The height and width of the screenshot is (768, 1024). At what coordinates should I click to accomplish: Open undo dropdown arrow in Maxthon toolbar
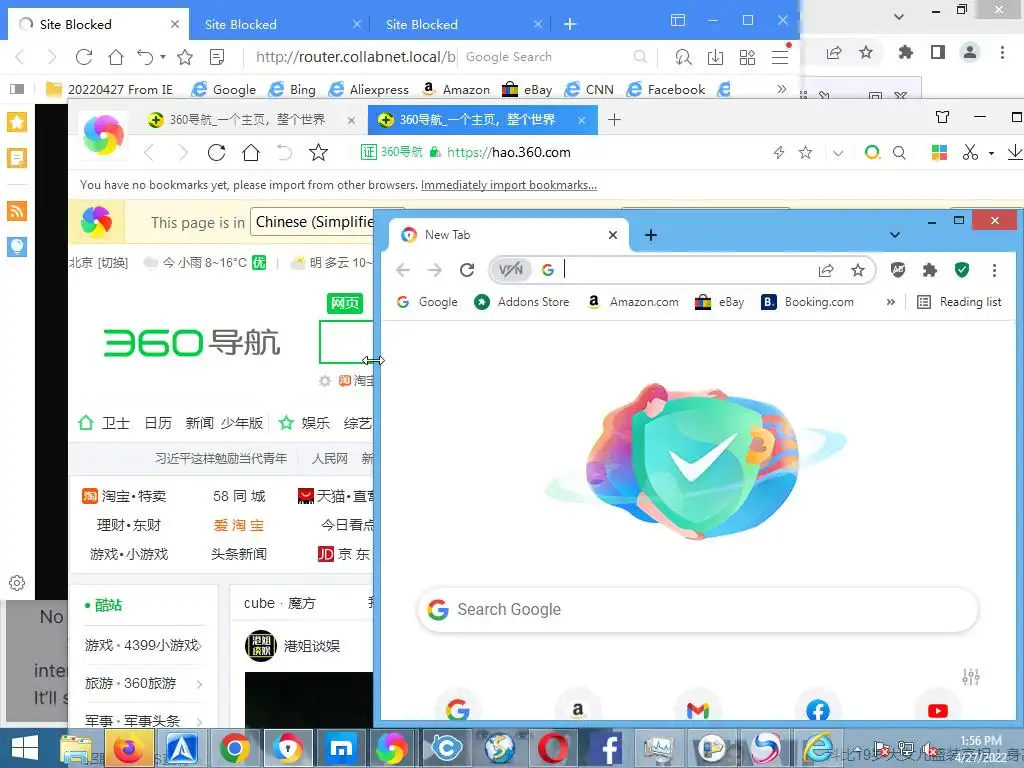point(163,57)
